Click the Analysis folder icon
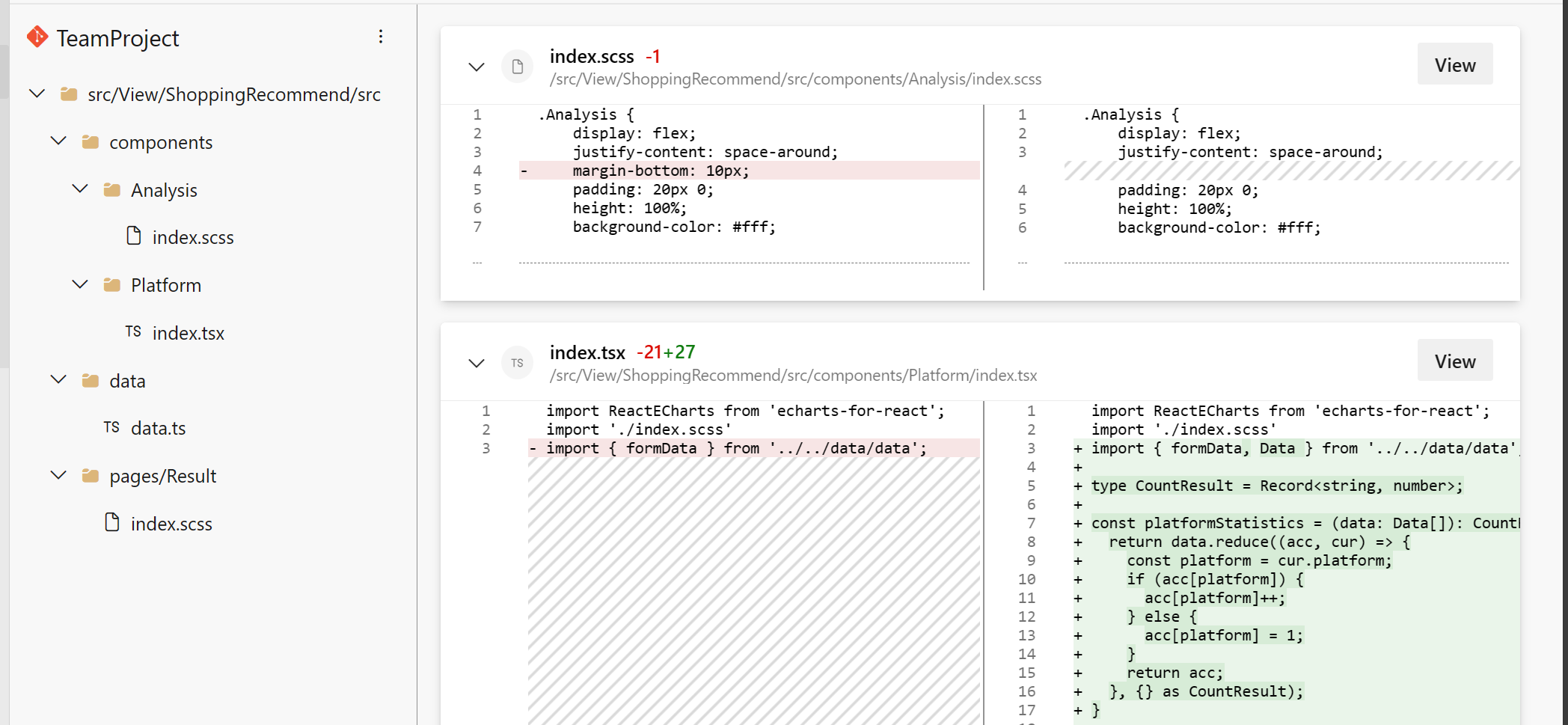This screenshot has height=725, width=1568. [x=112, y=190]
